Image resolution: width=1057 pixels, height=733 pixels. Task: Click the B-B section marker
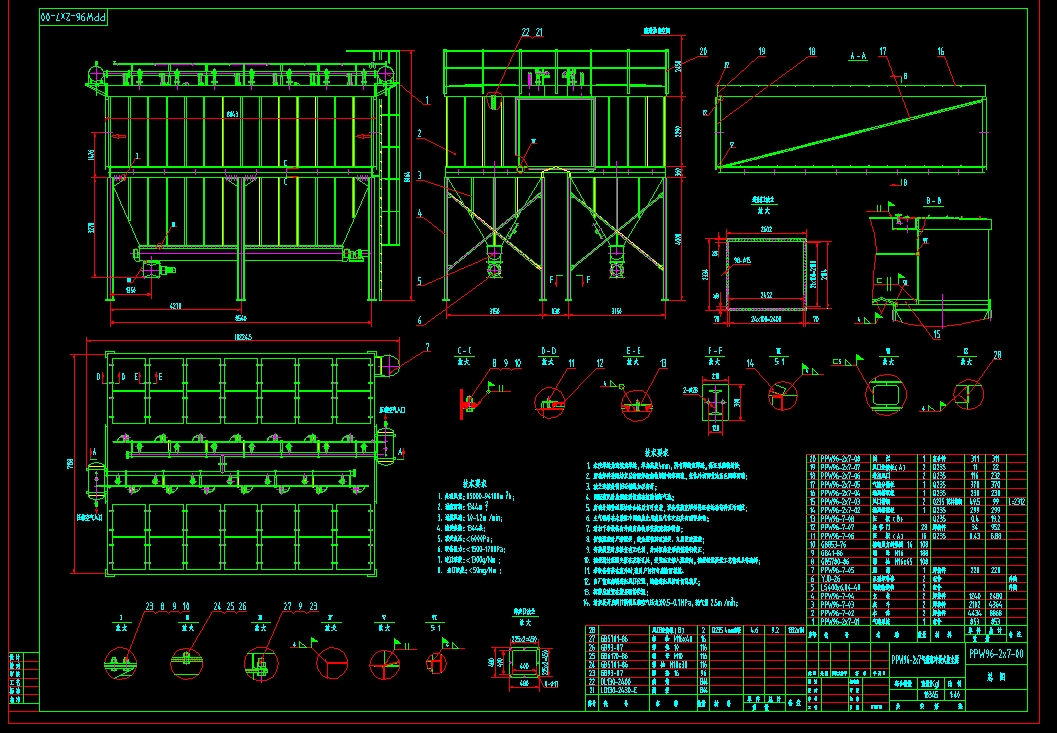(x=933, y=201)
